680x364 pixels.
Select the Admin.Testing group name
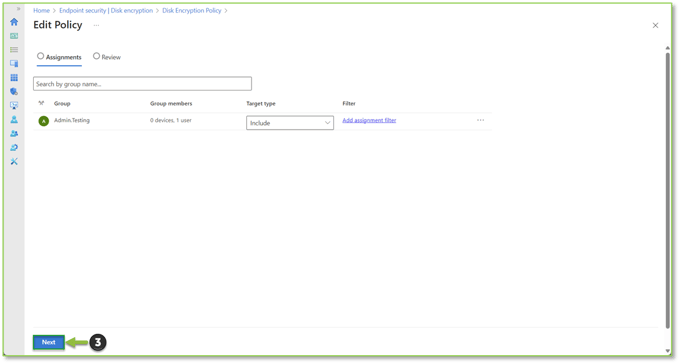[72, 120]
